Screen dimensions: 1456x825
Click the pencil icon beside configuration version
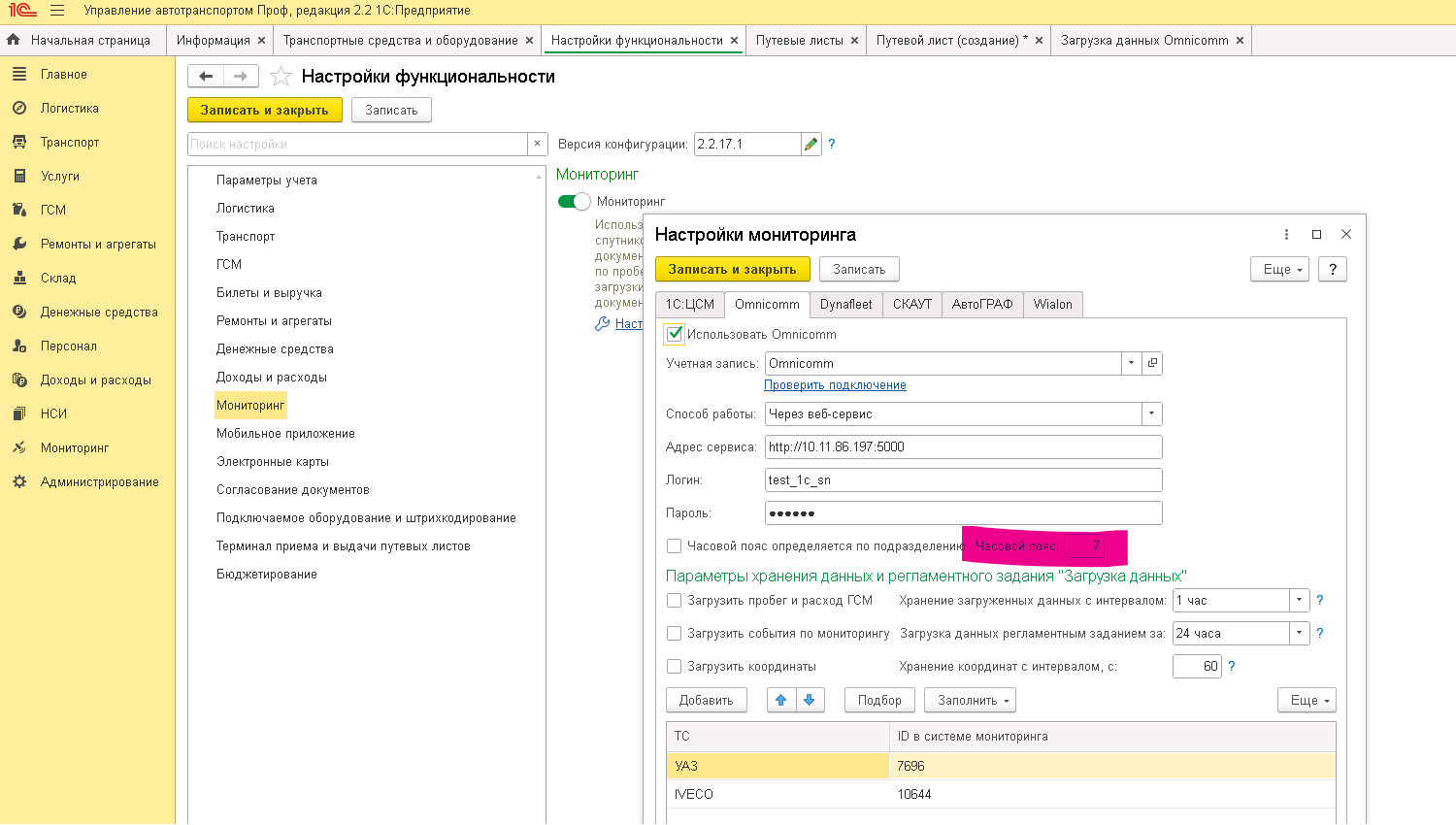click(811, 145)
